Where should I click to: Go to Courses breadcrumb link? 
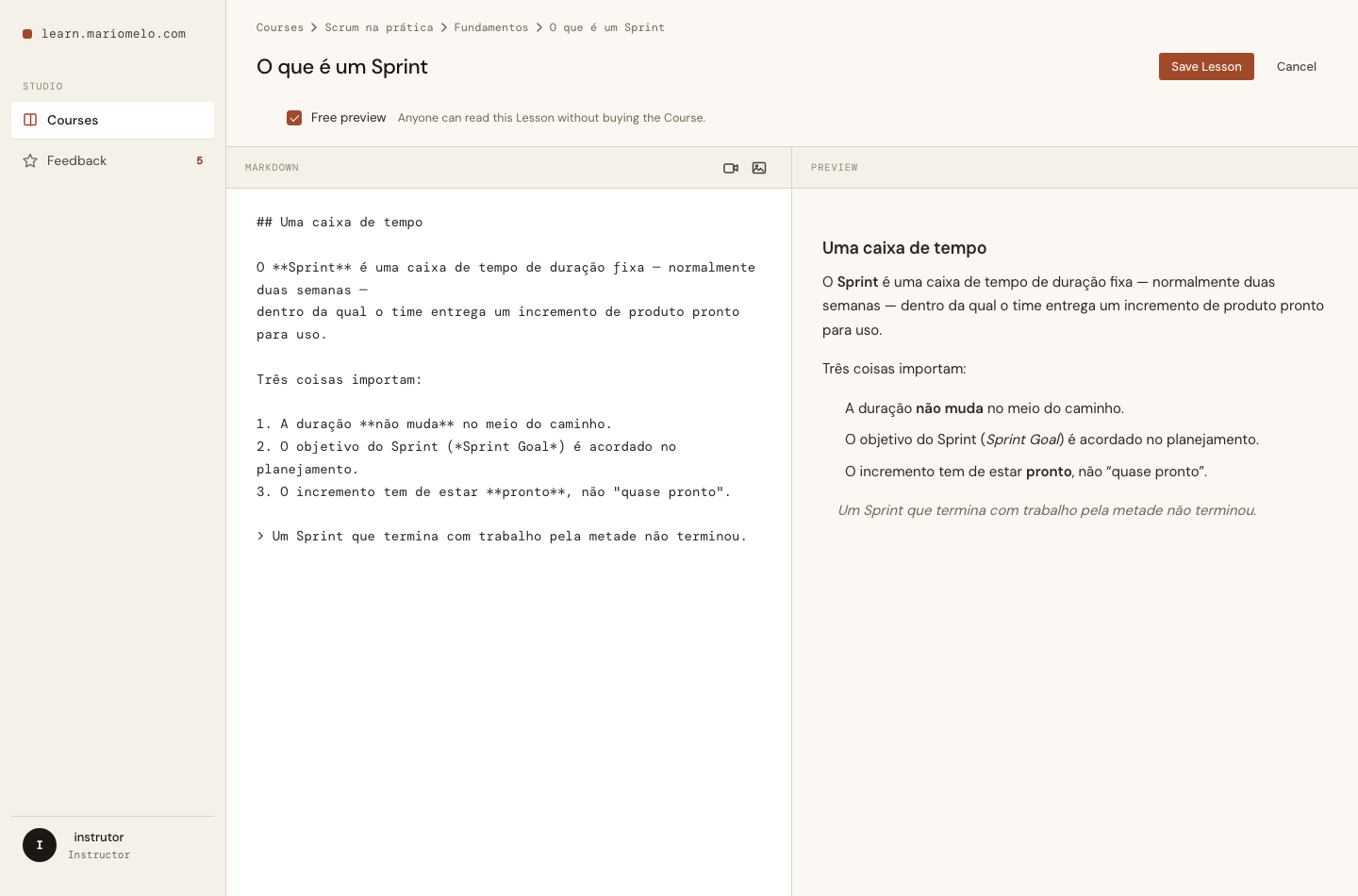coord(280,27)
